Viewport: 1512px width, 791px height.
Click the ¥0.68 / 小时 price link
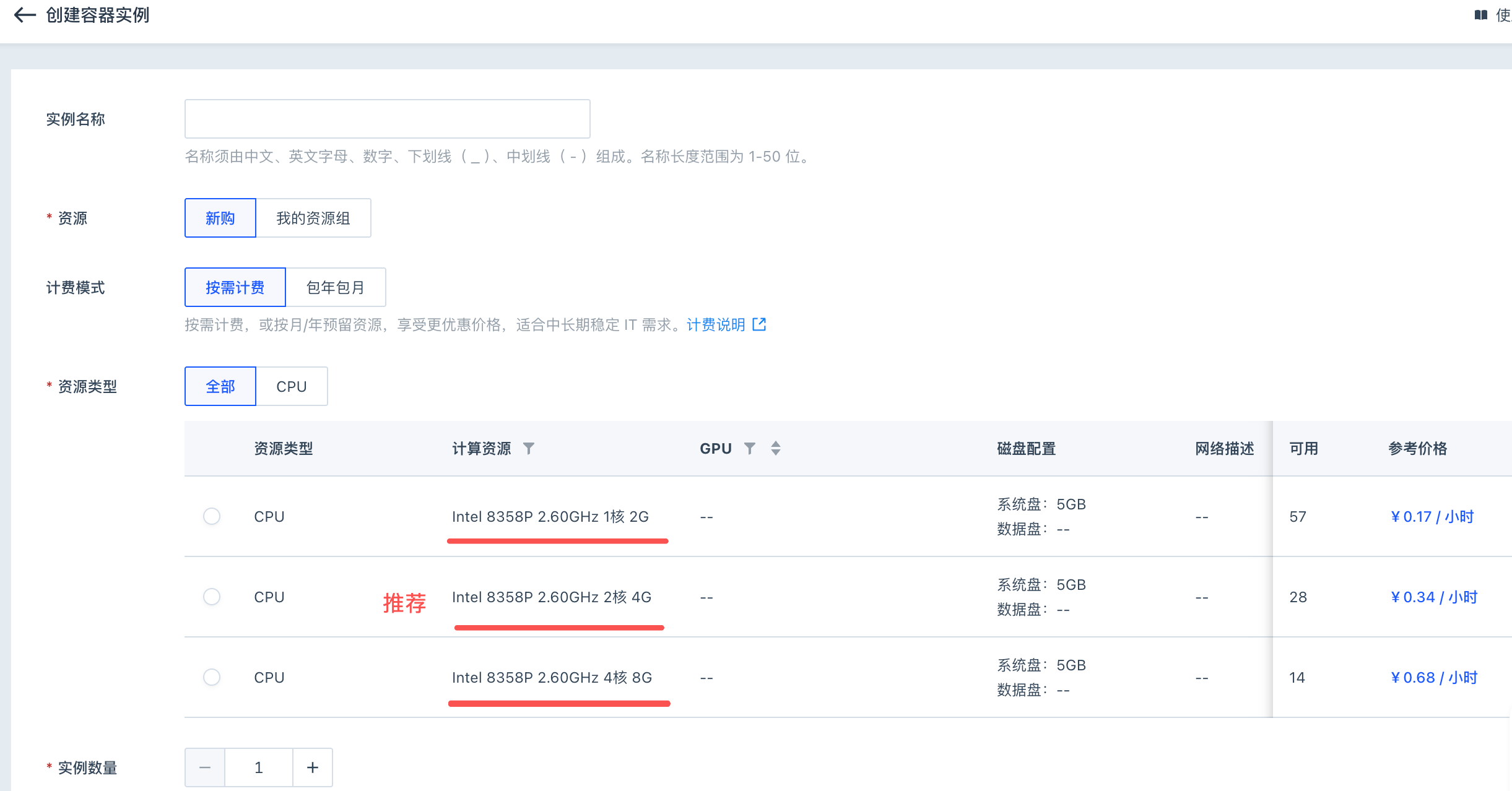pos(1434,677)
